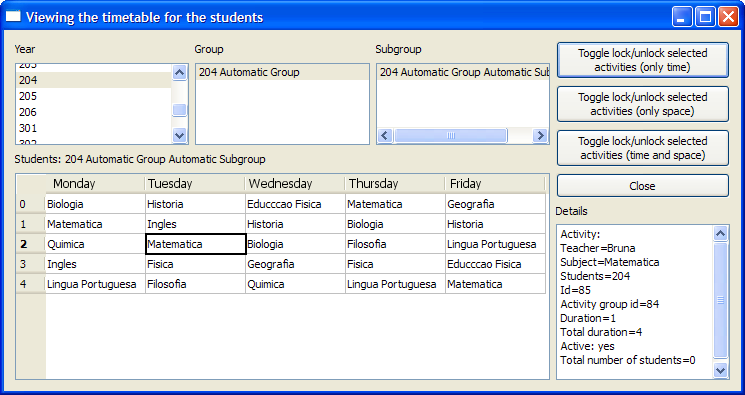Toggle lock/unlock selected activities (only time)
745x395 pixels.
click(642, 60)
